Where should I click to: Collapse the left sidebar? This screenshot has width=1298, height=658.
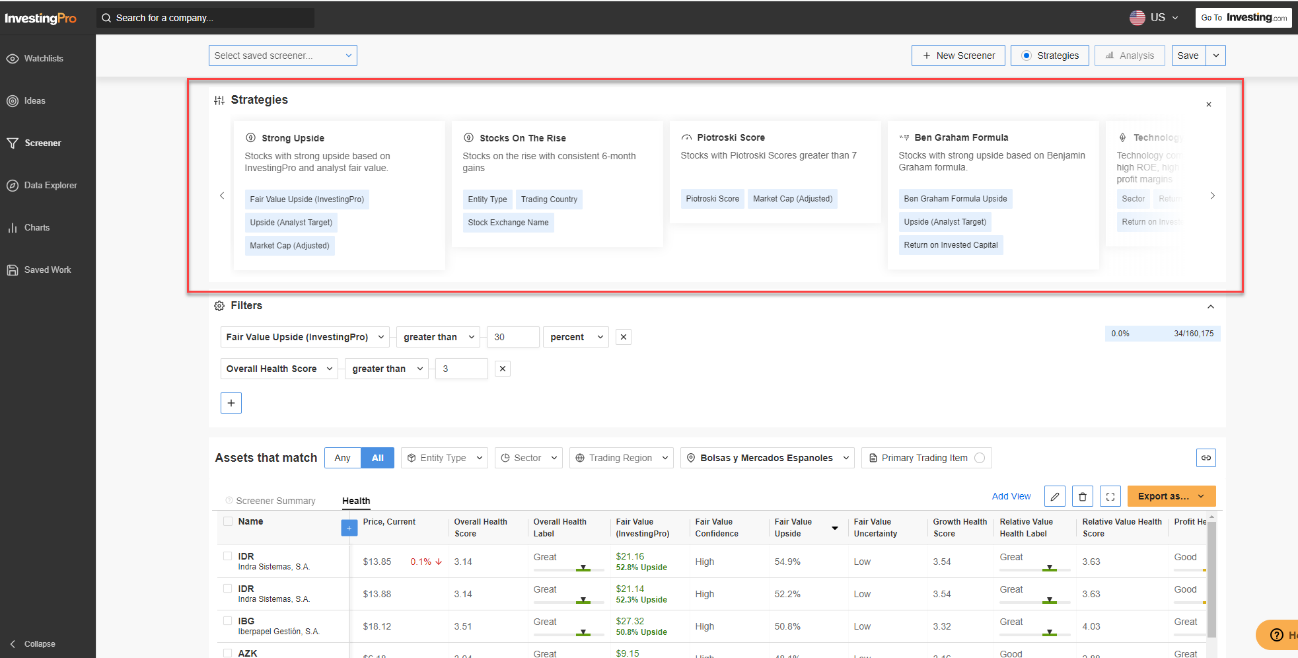[32, 644]
